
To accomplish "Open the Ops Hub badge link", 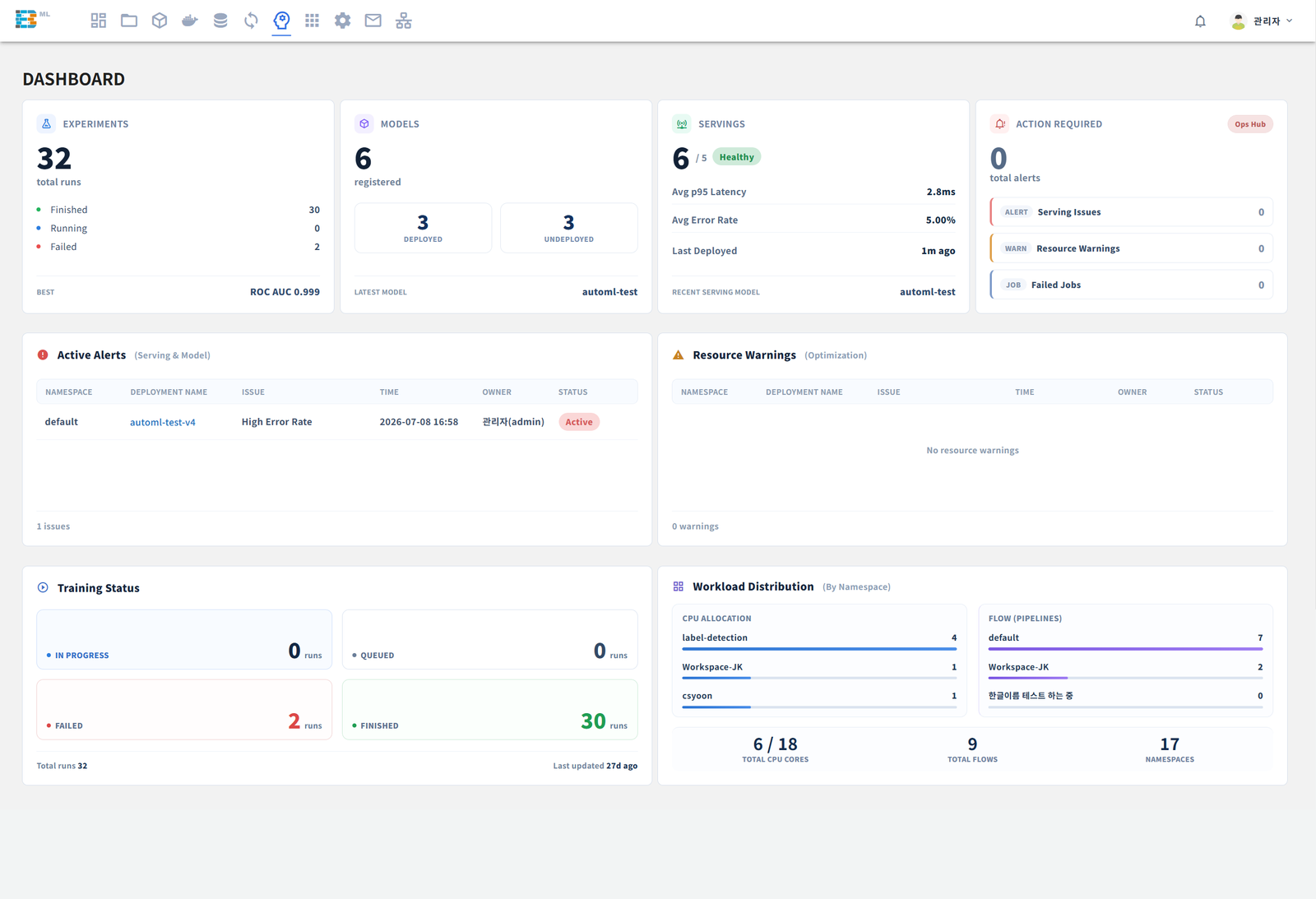I will 1250,124.
